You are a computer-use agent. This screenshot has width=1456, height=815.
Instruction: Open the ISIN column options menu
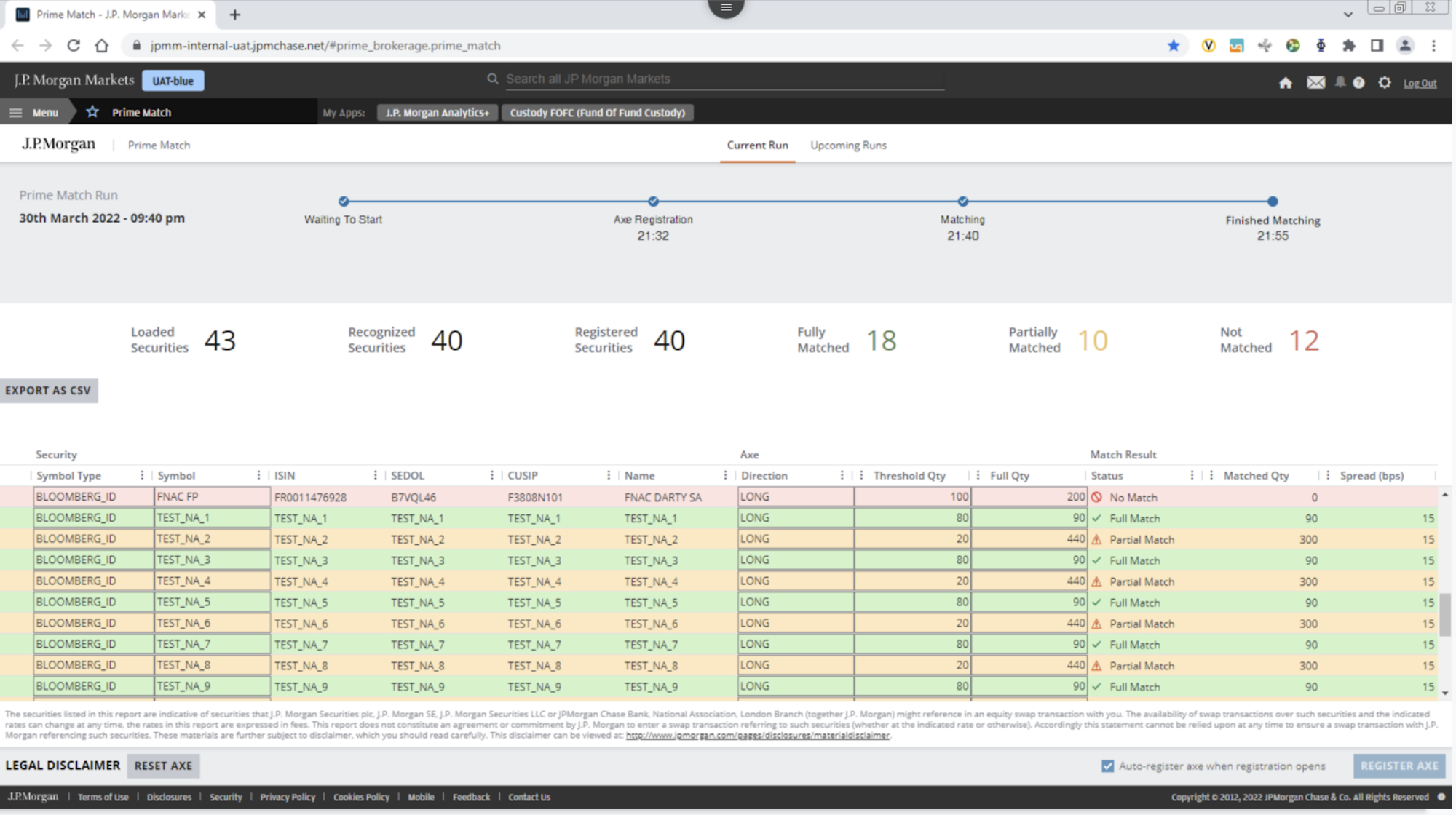[x=375, y=475]
